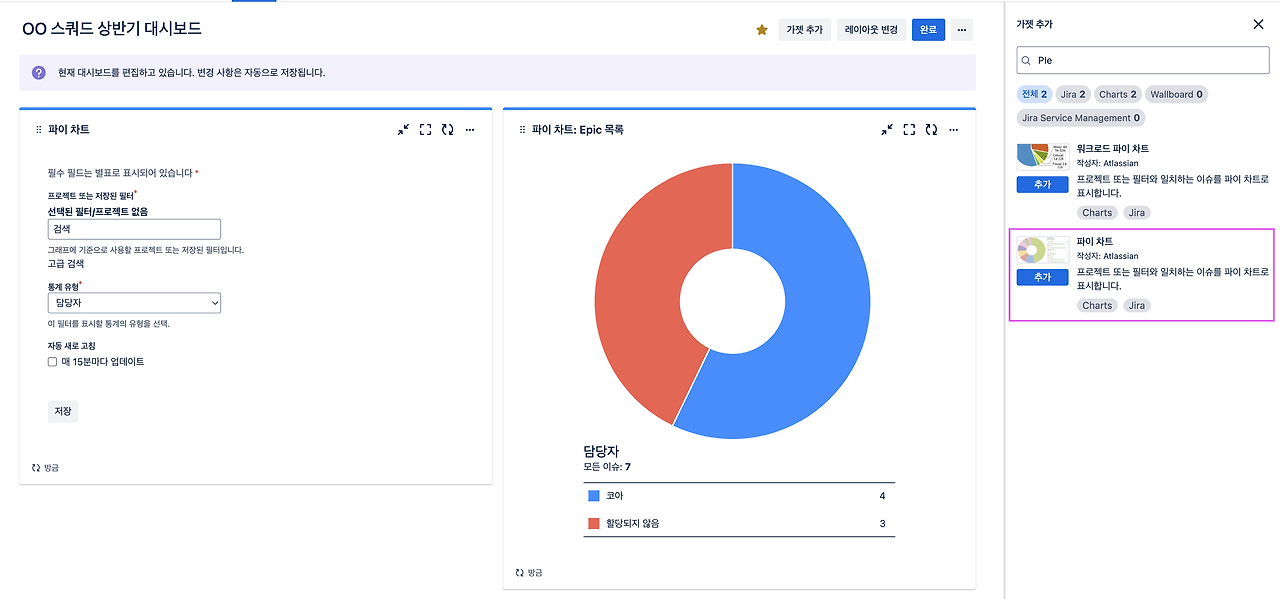
Task: Toggle the Charts 2 filter chip
Action: tap(1117, 94)
